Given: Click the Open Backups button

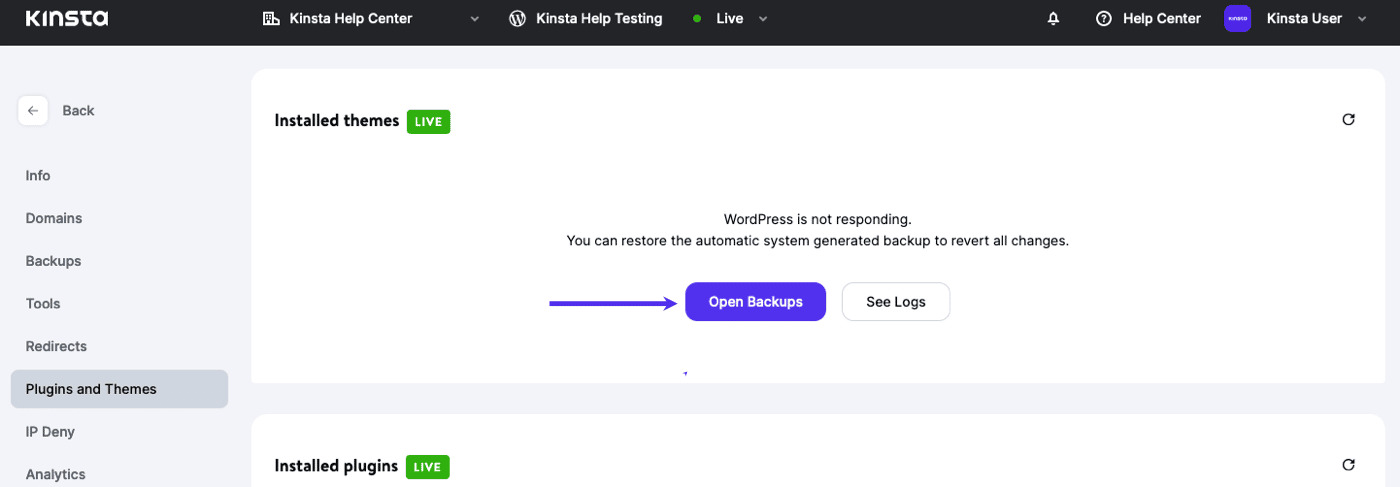Looking at the screenshot, I should (x=755, y=302).
